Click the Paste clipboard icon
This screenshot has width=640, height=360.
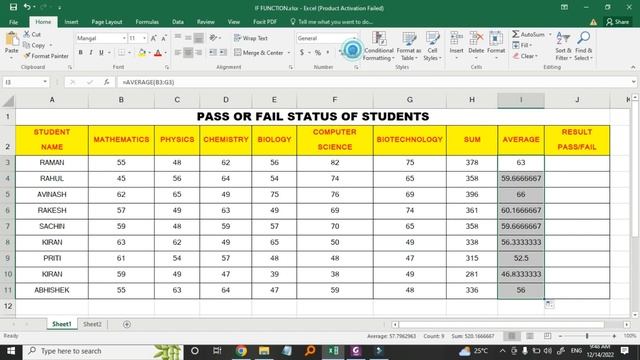point(11,39)
